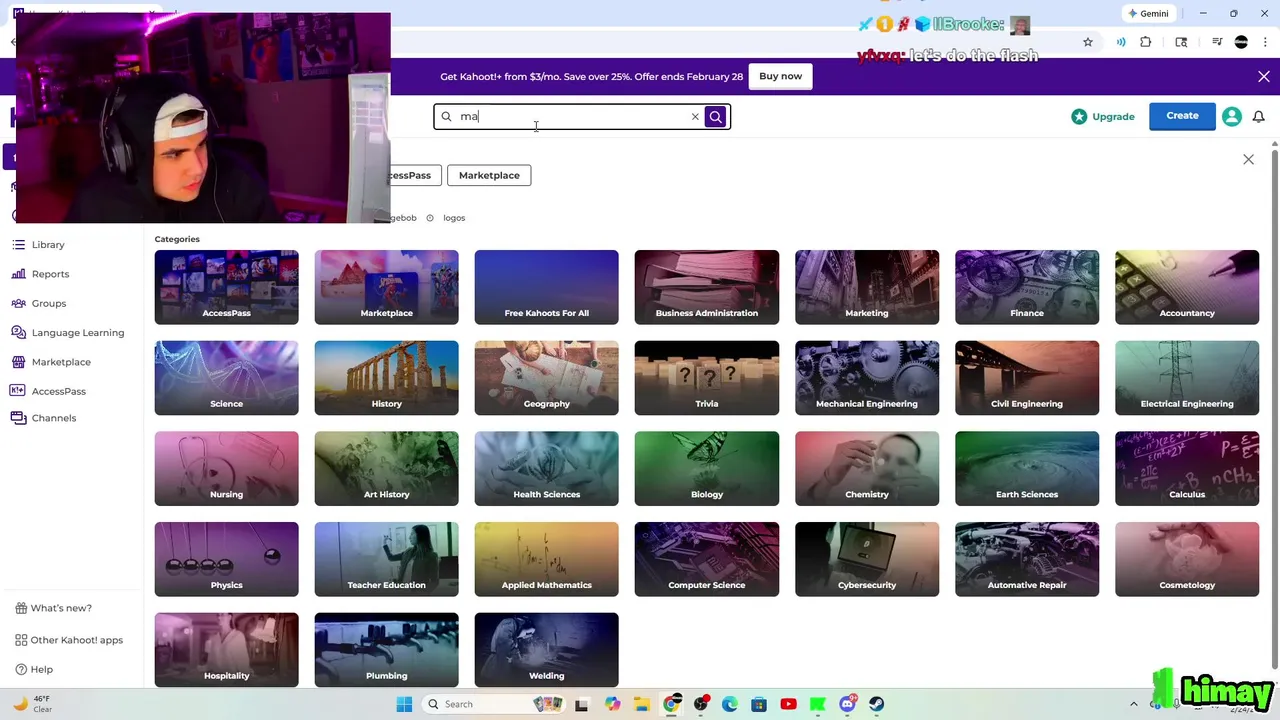Open the Nursing category tile

click(x=226, y=468)
